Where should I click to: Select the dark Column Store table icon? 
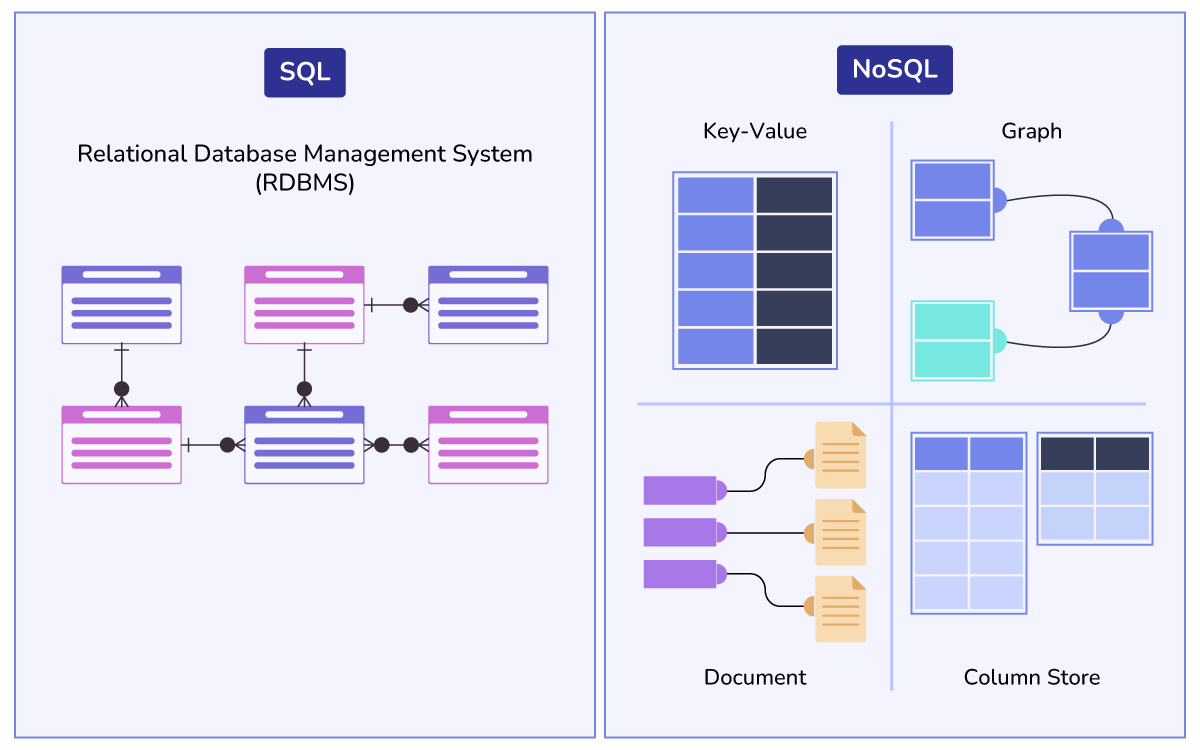(1095, 487)
